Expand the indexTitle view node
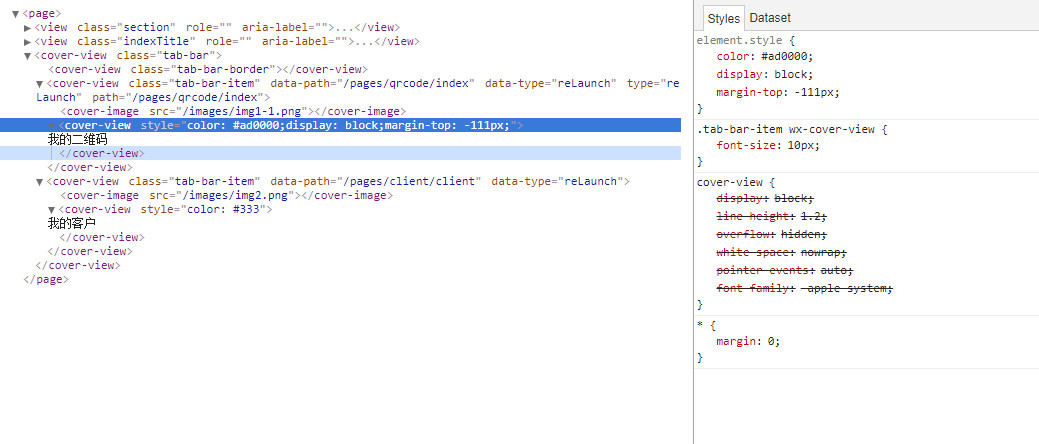1039x444 pixels. [x=27, y=41]
